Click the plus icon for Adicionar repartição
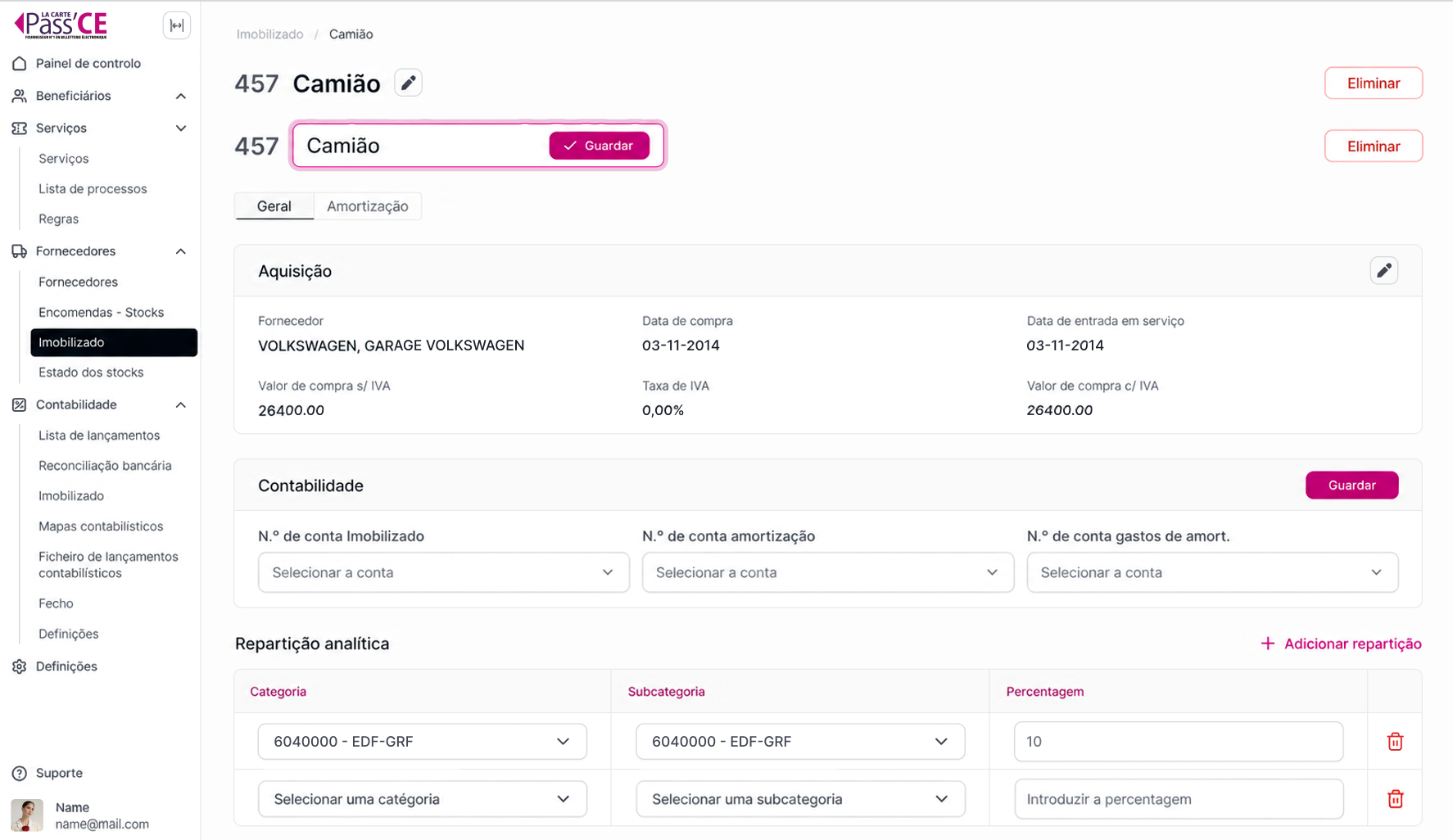1453x840 pixels. click(1268, 644)
